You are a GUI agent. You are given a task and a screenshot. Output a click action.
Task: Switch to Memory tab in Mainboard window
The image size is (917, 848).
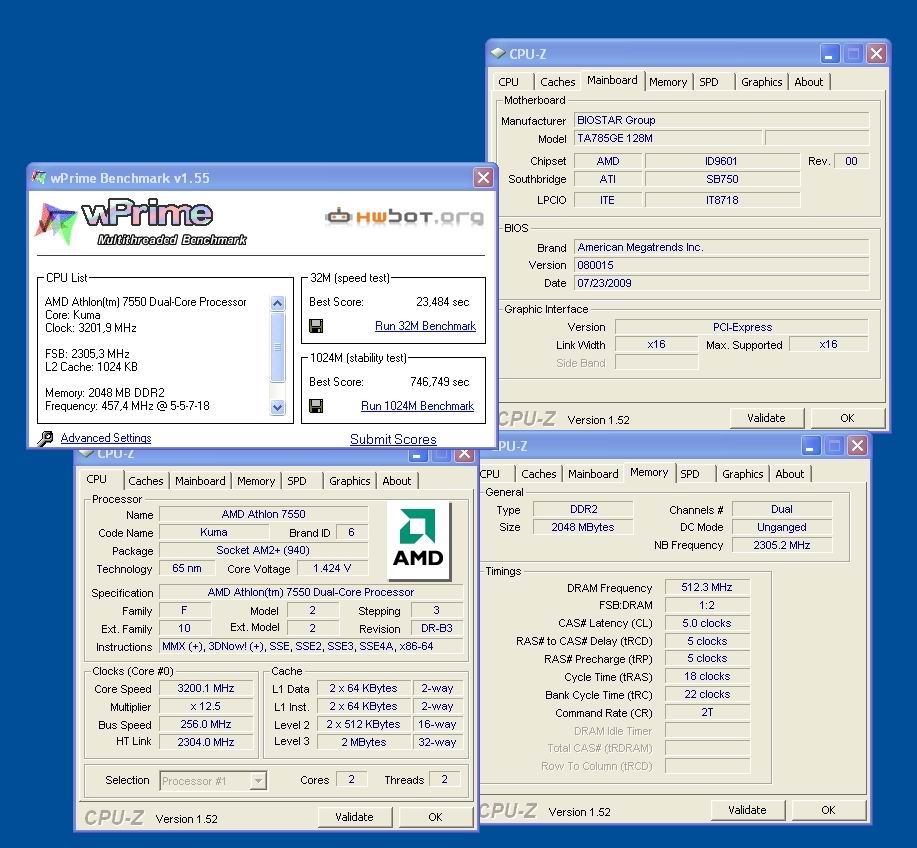coord(668,82)
